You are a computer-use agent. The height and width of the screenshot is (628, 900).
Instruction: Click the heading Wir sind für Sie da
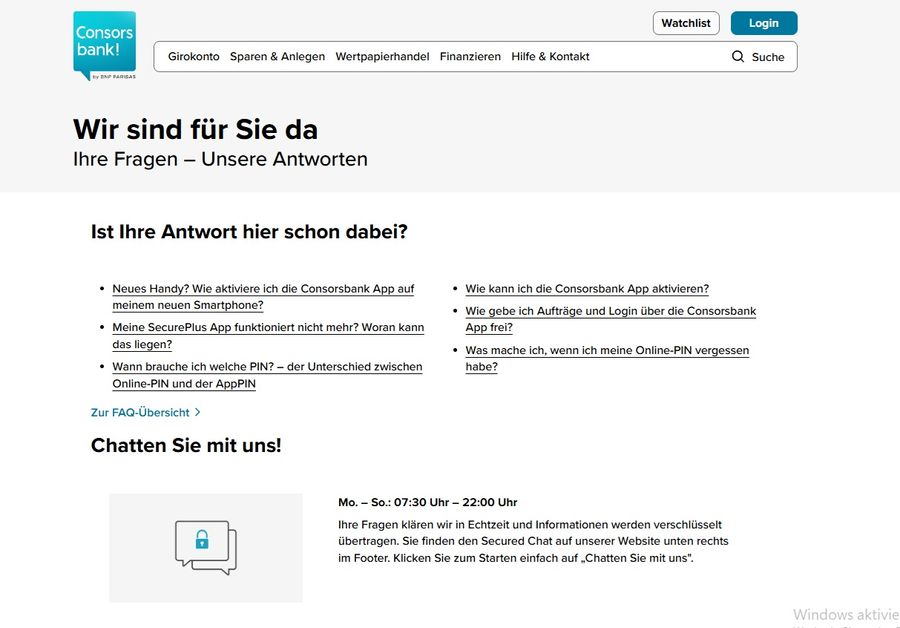click(195, 129)
